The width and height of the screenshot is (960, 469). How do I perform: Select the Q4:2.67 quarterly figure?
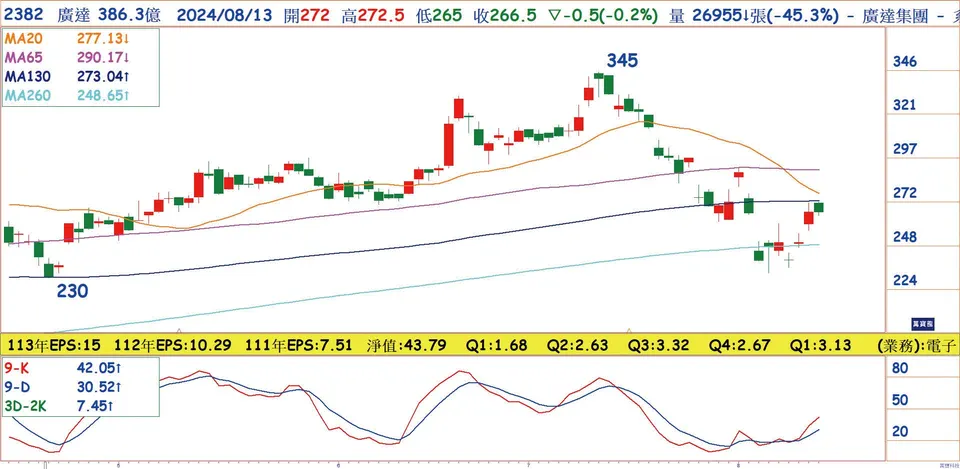tap(740, 345)
